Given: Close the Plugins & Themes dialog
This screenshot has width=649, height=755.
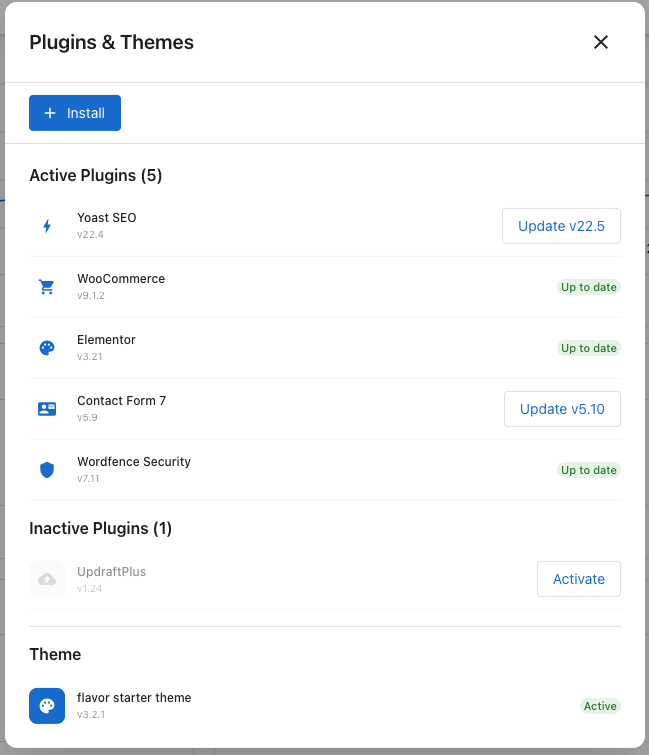Looking at the screenshot, I should 601,42.
